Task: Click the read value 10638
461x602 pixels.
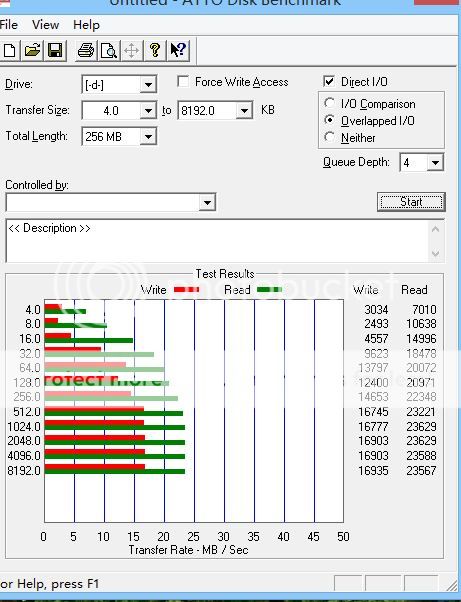Action: (421, 324)
